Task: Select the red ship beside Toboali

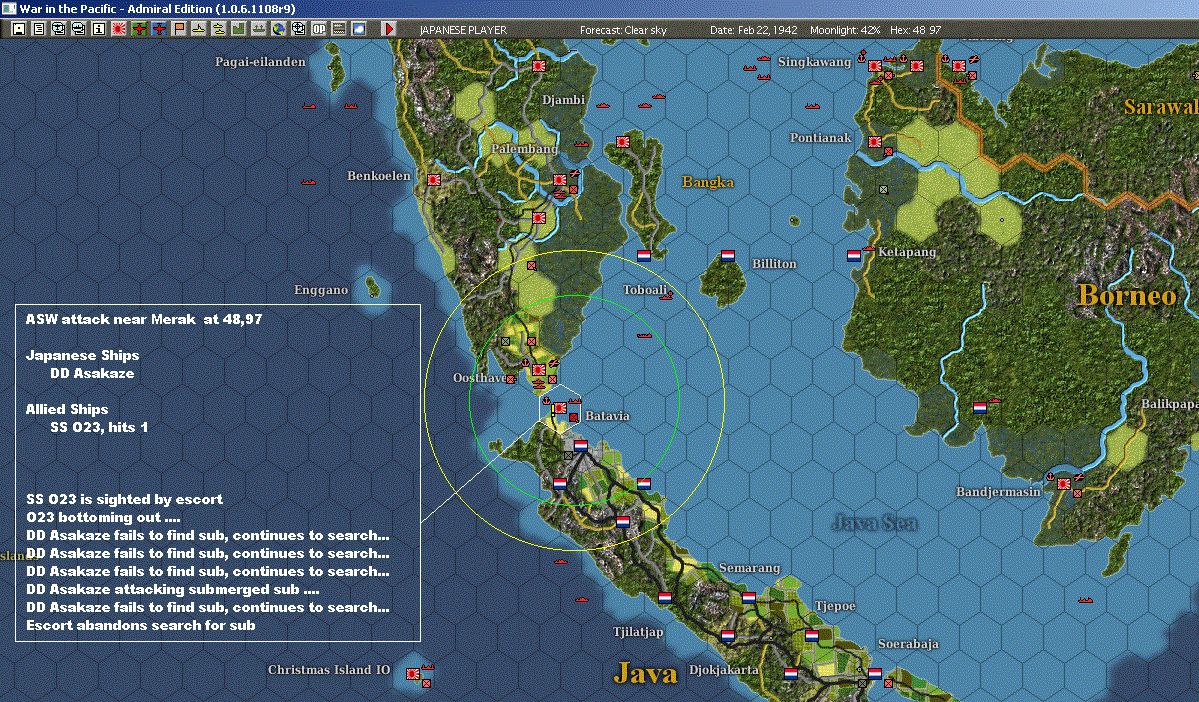Action: (666, 294)
